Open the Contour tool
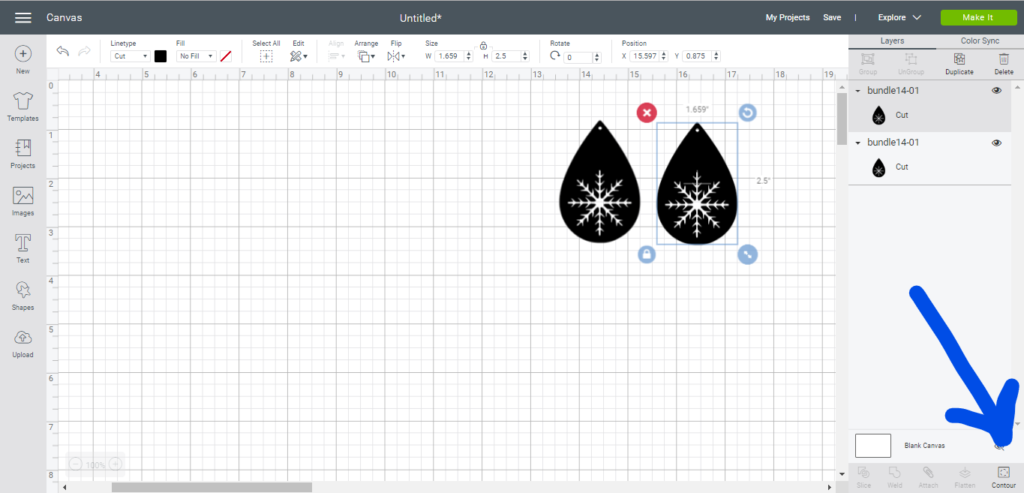The image size is (1024, 493). click(1003, 478)
